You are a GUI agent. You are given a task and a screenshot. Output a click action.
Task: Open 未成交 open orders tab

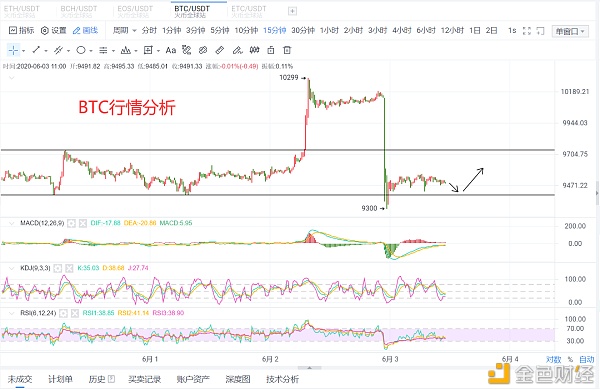20,379
